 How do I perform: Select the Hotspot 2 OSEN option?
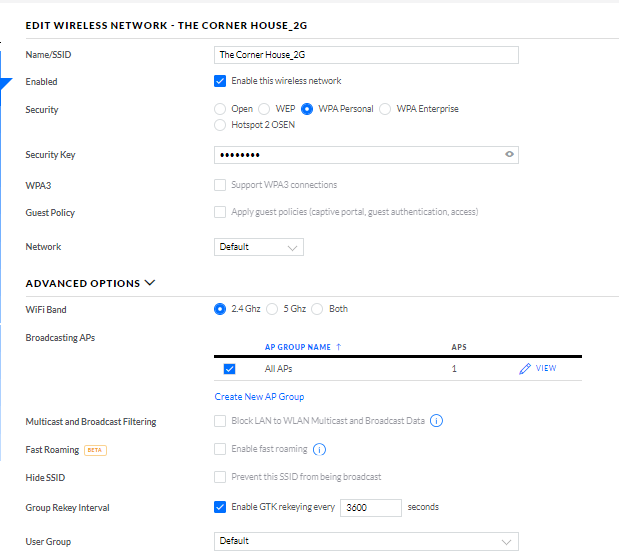point(220,125)
